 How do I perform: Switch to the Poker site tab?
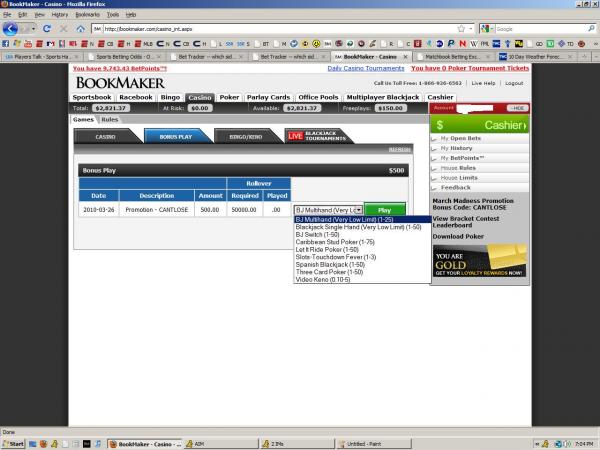click(x=229, y=97)
